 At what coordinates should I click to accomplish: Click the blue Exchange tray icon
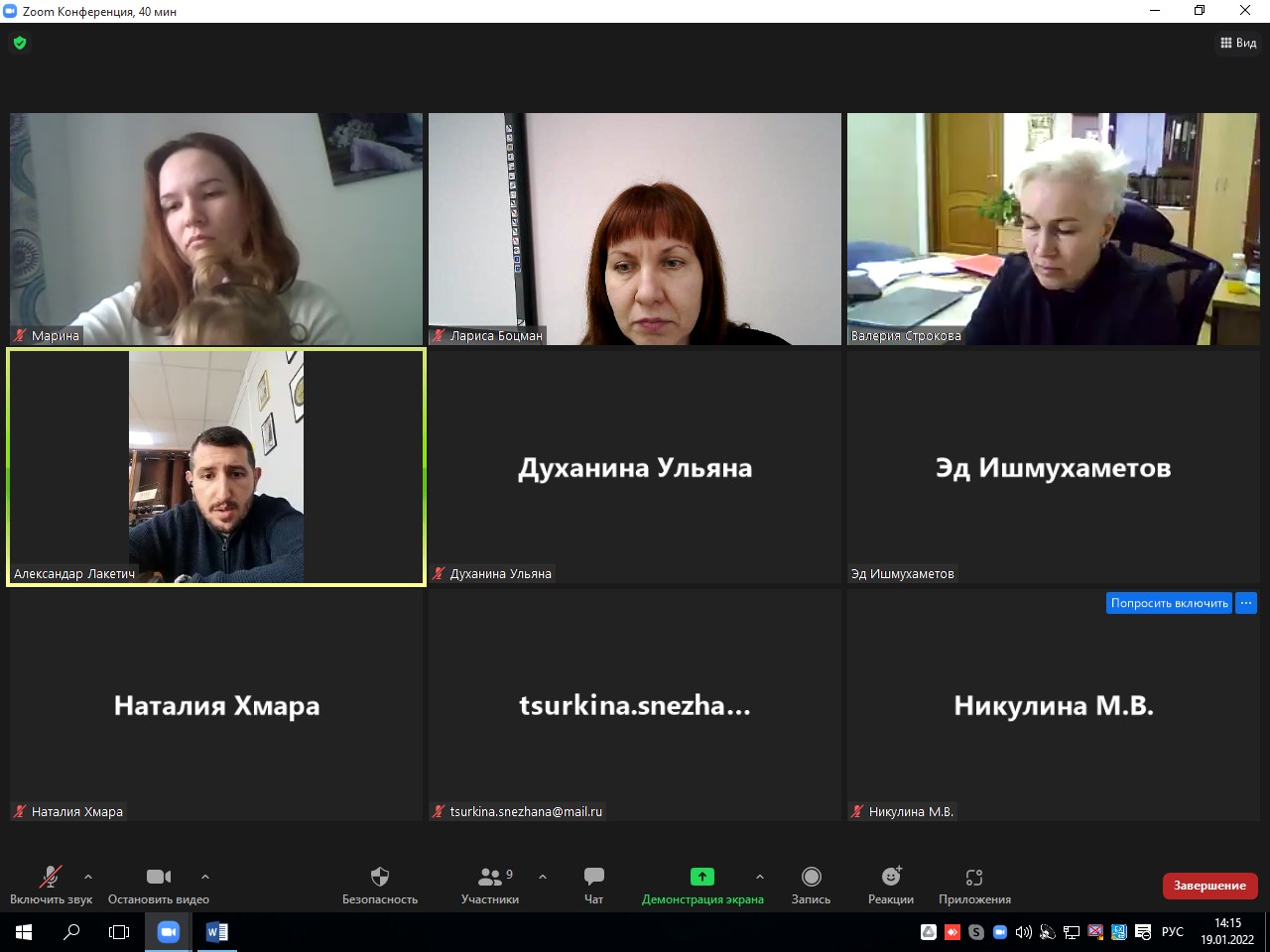pyautogui.click(x=1119, y=932)
